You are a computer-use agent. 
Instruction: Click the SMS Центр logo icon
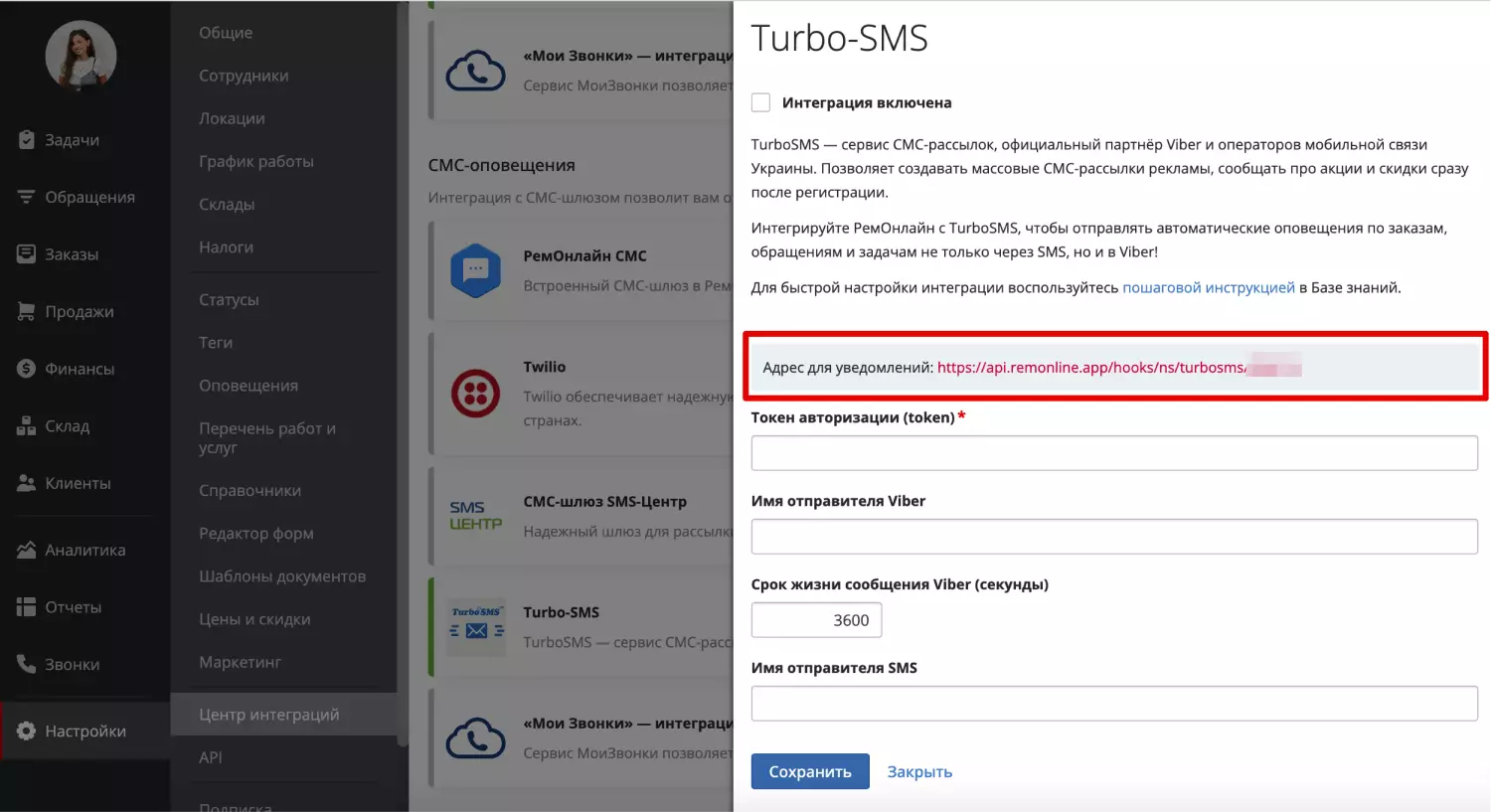(475, 516)
